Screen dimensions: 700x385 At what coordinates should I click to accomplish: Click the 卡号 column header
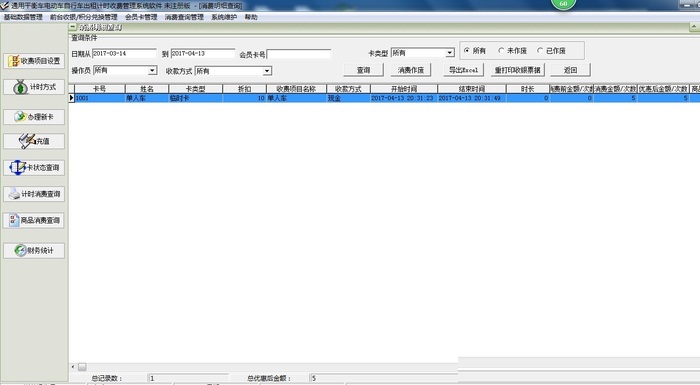click(100, 89)
